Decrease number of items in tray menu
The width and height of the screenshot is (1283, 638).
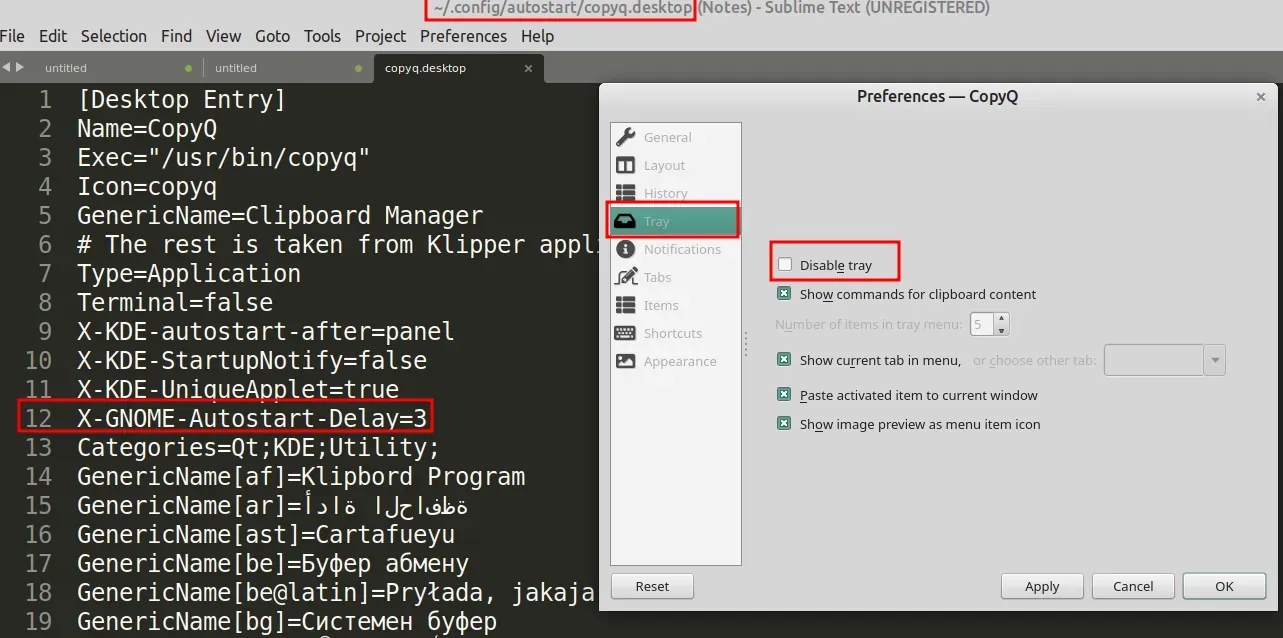(x=1002, y=329)
